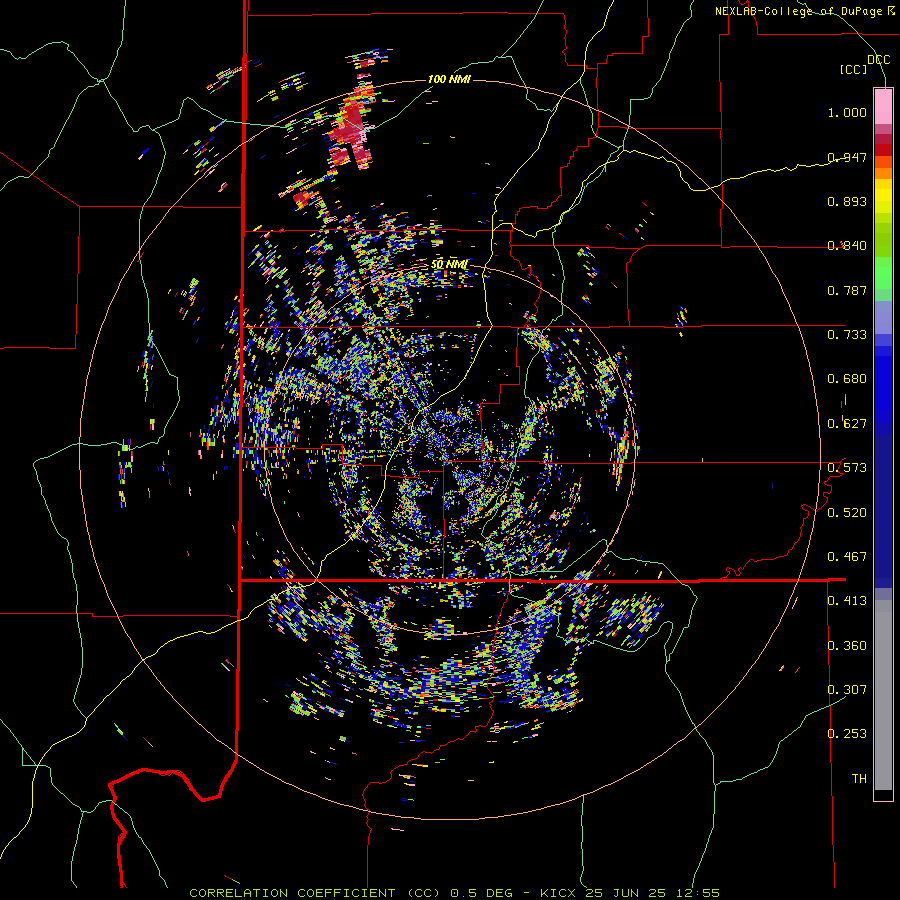Click the 0.840 scale value
The height and width of the screenshot is (900, 900).
pos(847,246)
